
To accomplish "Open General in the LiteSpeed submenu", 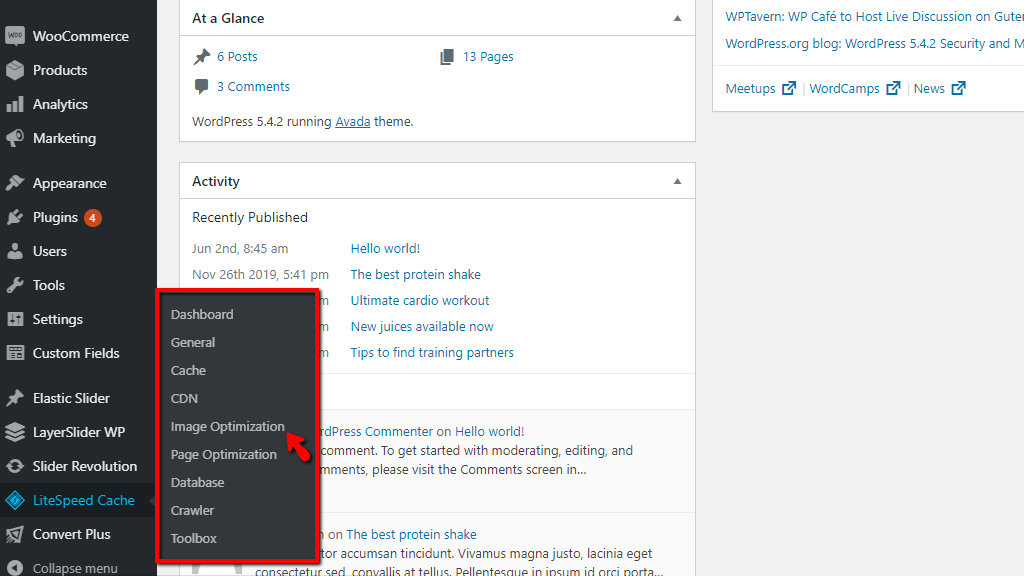I will (x=193, y=342).
